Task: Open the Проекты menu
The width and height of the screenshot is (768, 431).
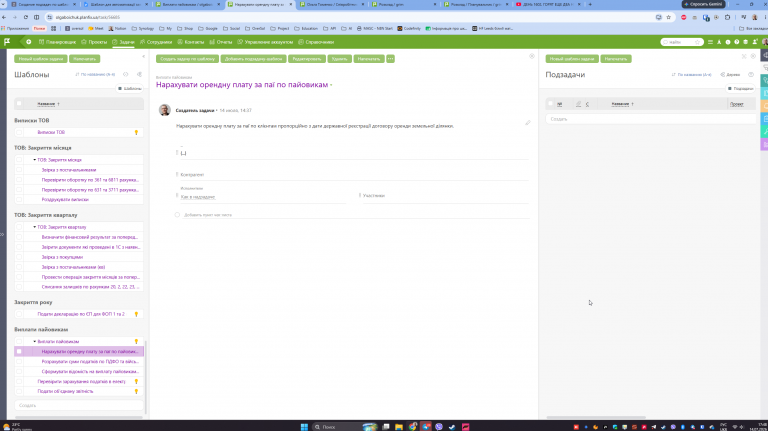Action: (x=94, y=42)
